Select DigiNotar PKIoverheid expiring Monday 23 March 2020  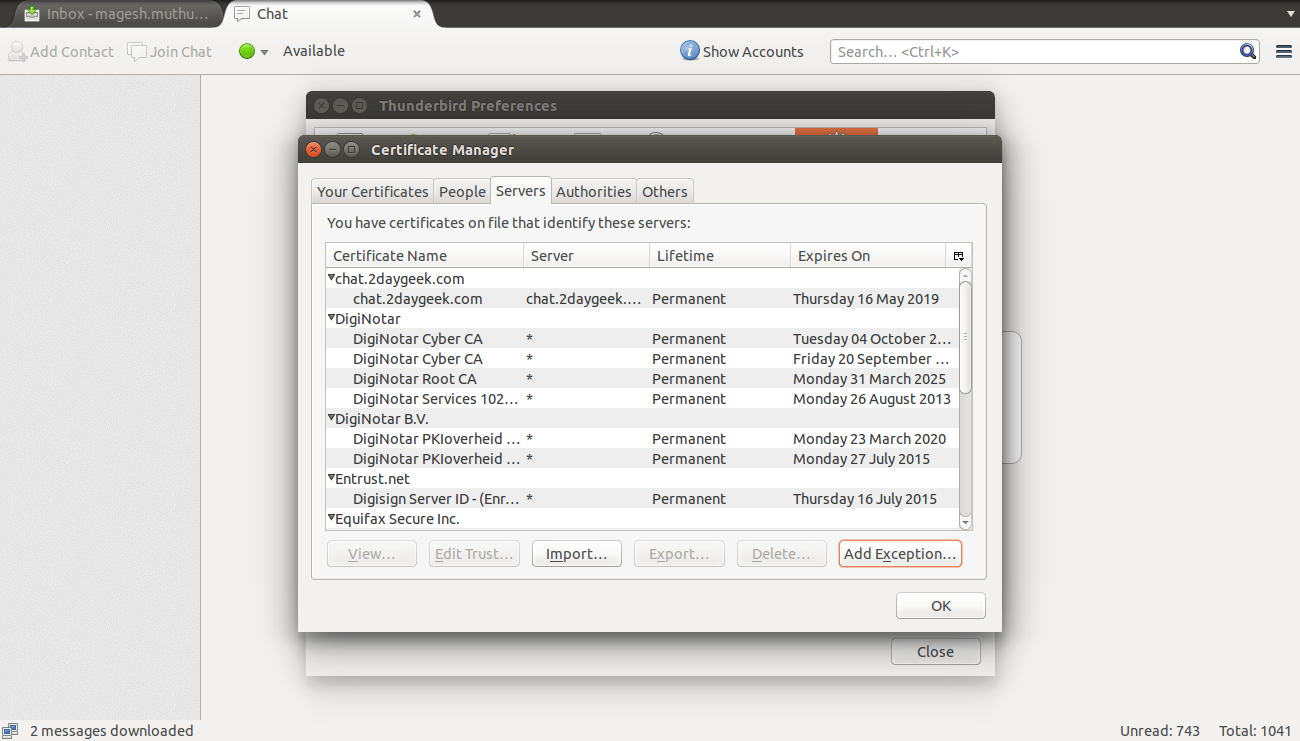[x=642, y=439]
